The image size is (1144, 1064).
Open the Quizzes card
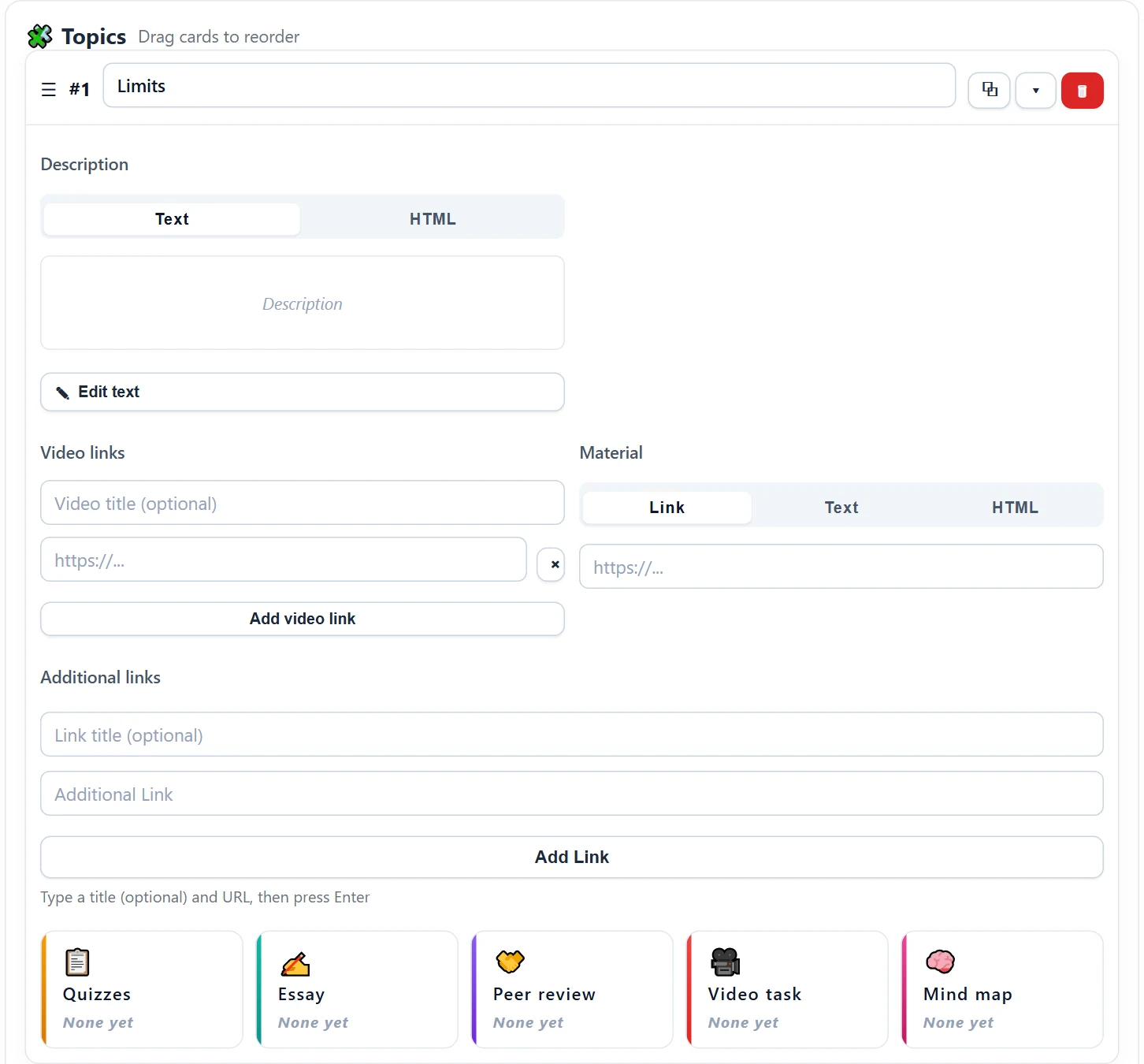click(142, 989)
